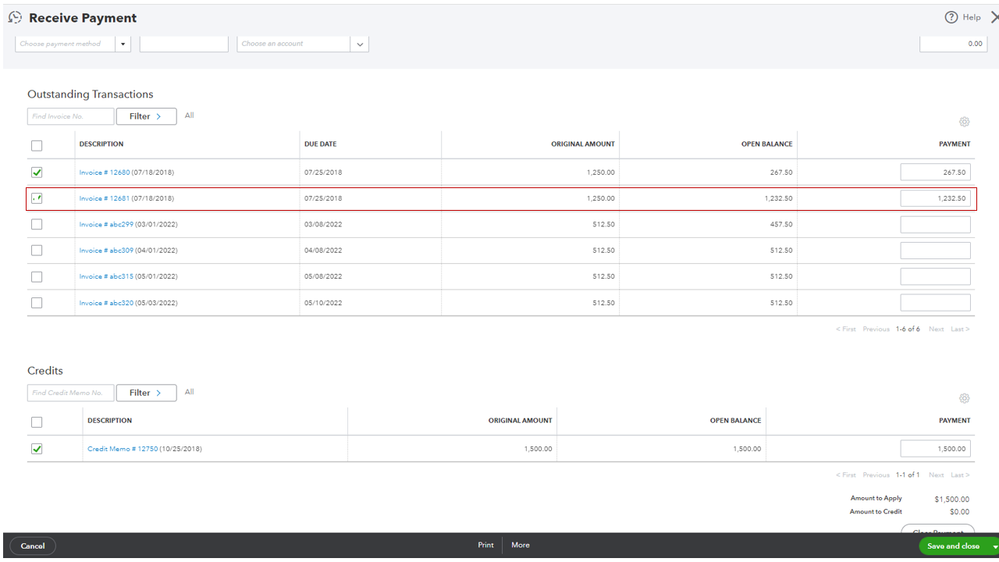The width and height of the screenshot is (999, 562).
Task: Open Invoice # 12680 link
Action: click(x=104, y=173)
